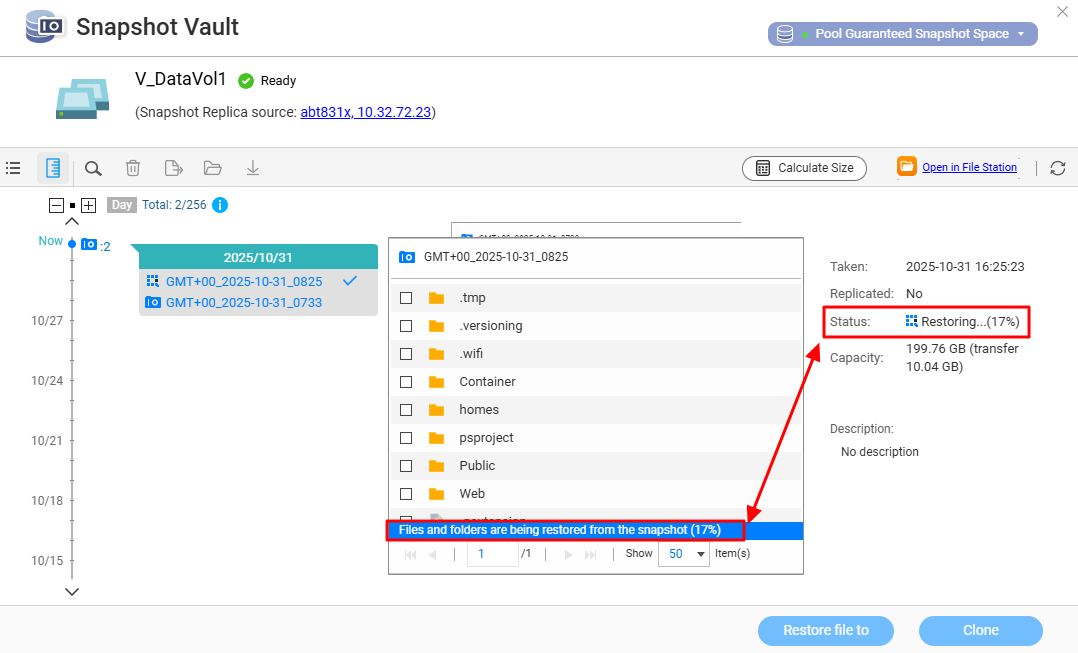The image size is (1078, 653).
Task: Click the trash delete snapshot icon
Action: 133,168
